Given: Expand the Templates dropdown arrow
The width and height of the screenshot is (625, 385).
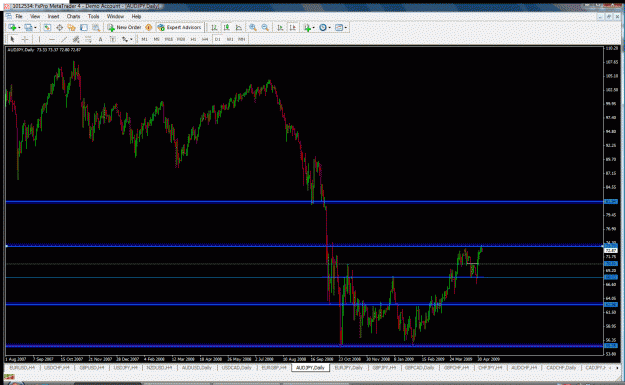Looking at the screenshot, I should [x=346, y=28].
